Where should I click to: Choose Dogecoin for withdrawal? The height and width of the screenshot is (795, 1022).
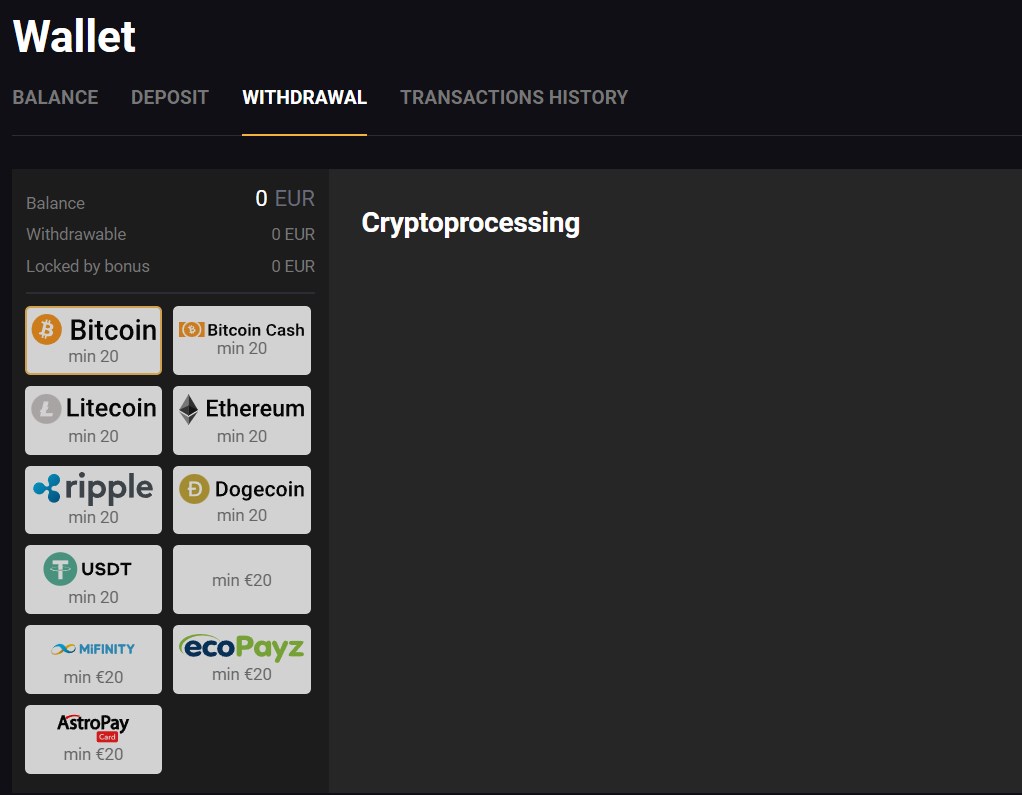(242, 500)
